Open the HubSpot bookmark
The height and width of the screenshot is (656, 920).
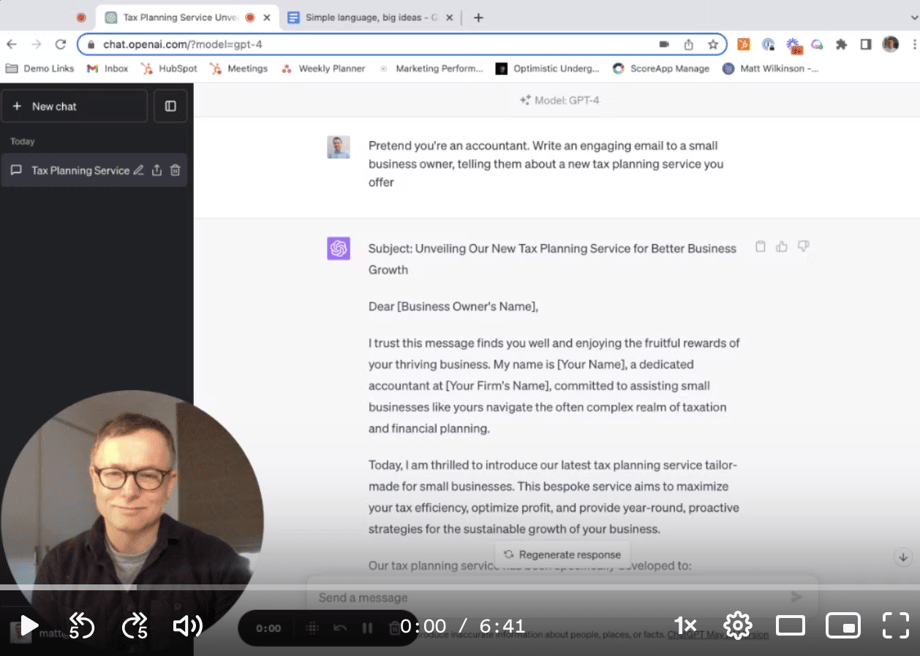[169, 69]
